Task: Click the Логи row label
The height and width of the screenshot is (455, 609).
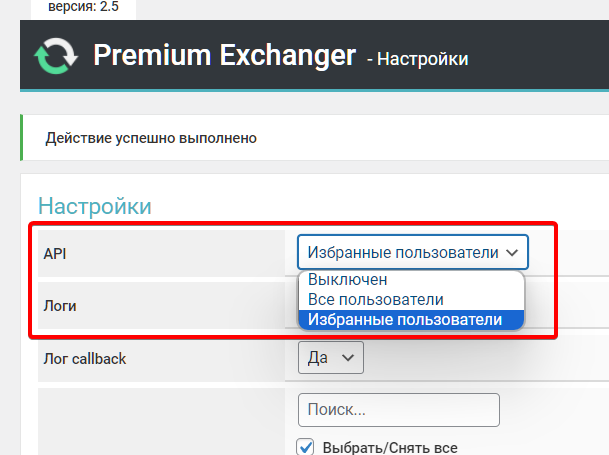Action: (60, 306)
